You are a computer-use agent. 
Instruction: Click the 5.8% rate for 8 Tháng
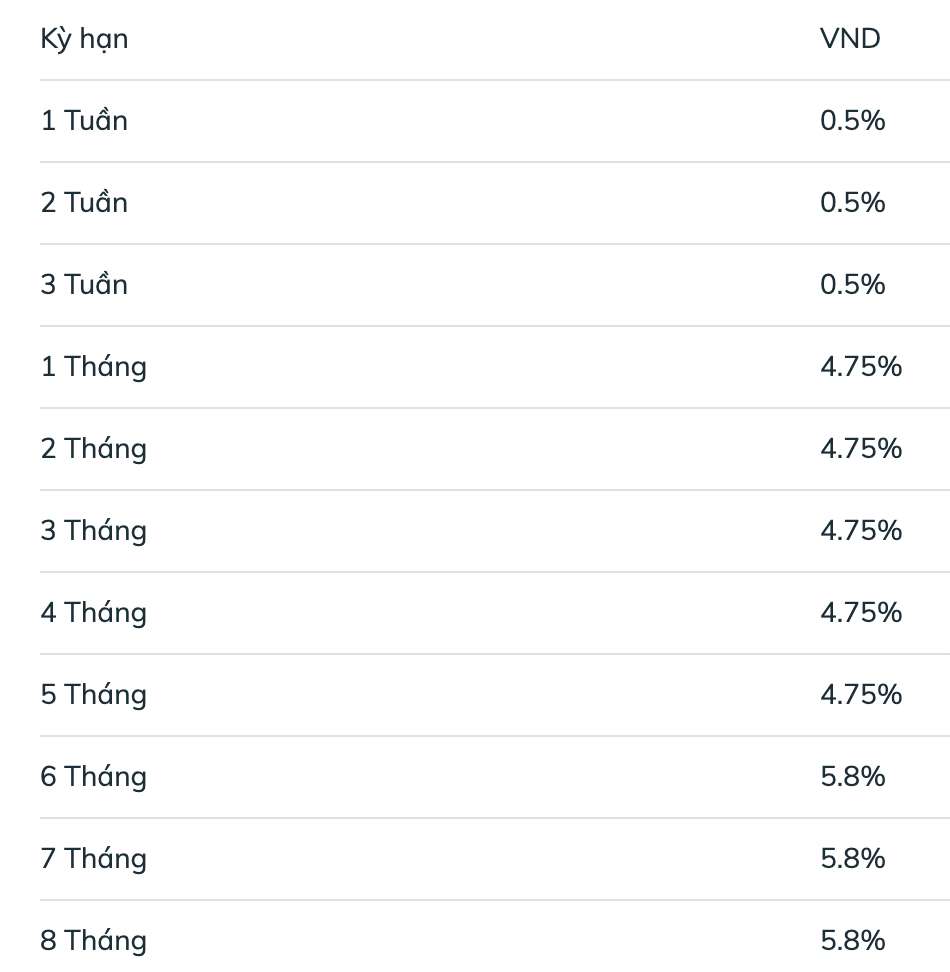pos(852,941)
